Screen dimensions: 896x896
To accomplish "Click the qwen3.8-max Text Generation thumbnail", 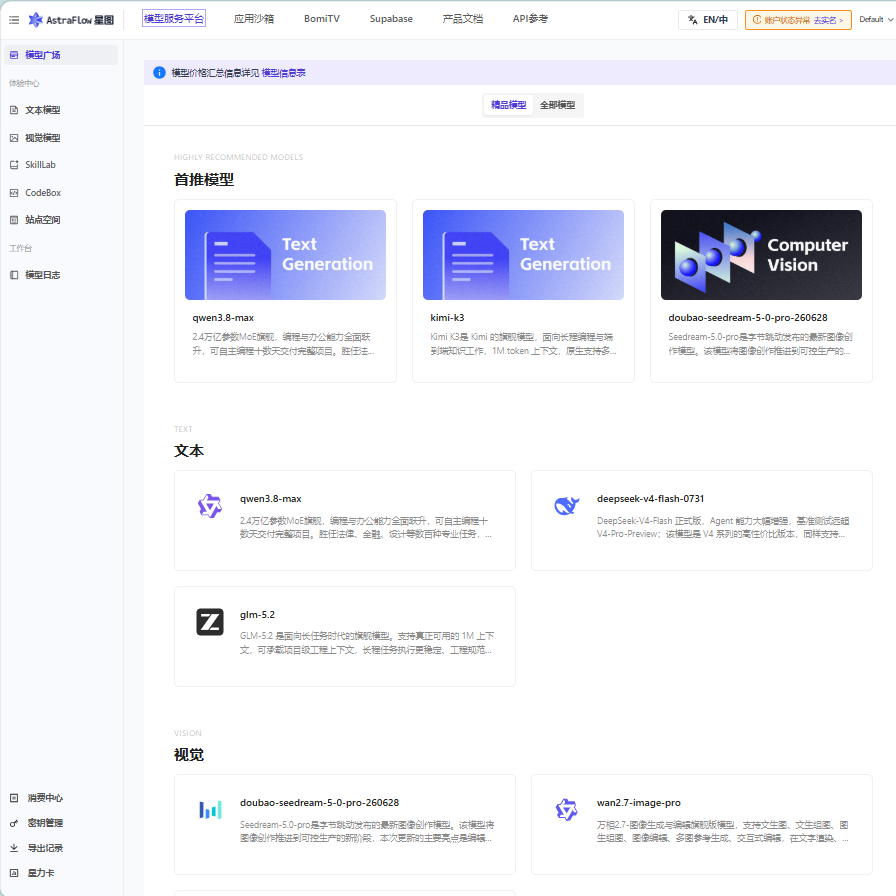I will point(285,255).
